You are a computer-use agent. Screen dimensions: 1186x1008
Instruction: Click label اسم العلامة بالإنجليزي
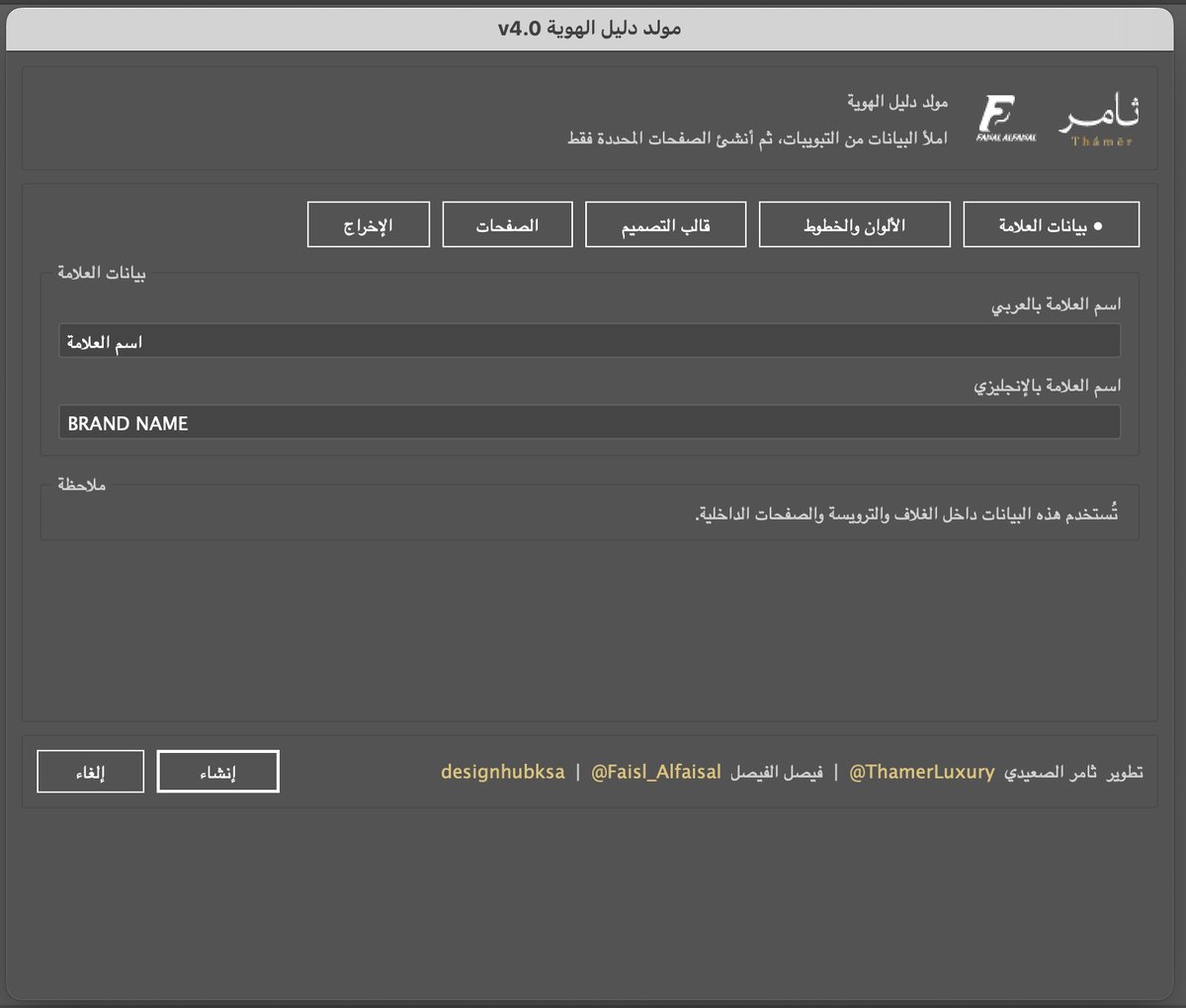pos(1047,386)
